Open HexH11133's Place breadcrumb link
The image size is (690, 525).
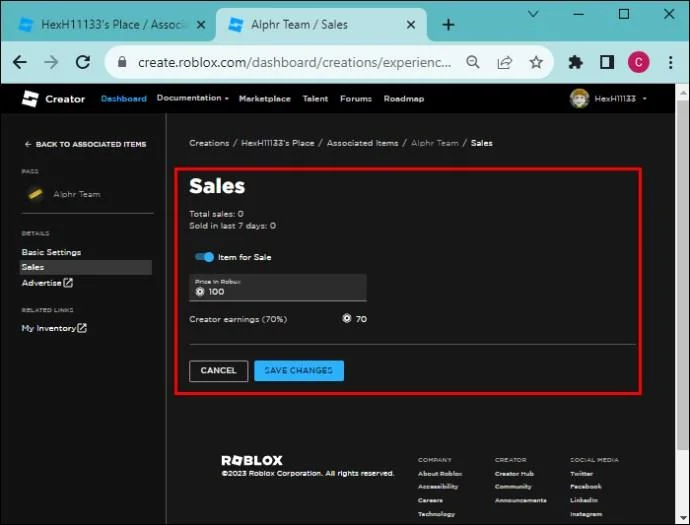coord(278,143)
